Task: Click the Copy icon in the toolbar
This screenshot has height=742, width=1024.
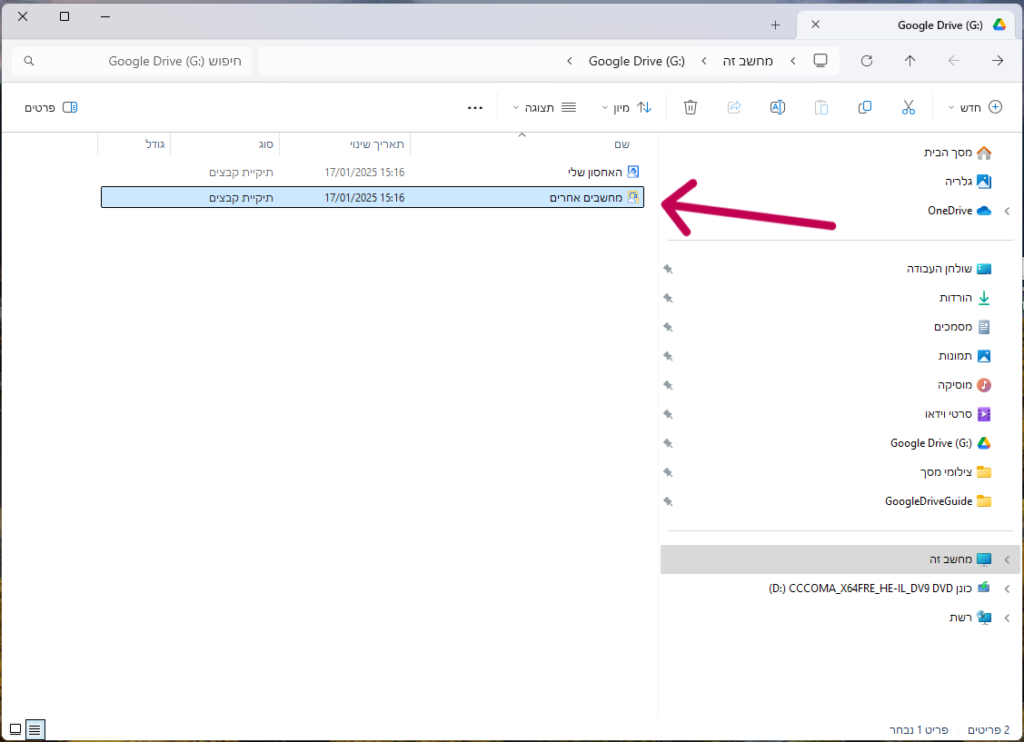Action: pyautogui.click(x=865, y=107)
